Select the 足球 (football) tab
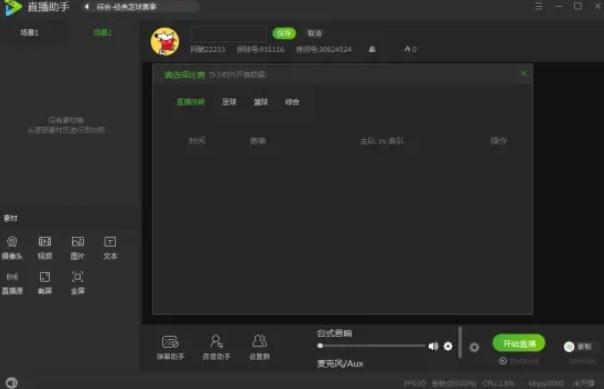The height and width of the screenshot is (389, 604). 229,102
